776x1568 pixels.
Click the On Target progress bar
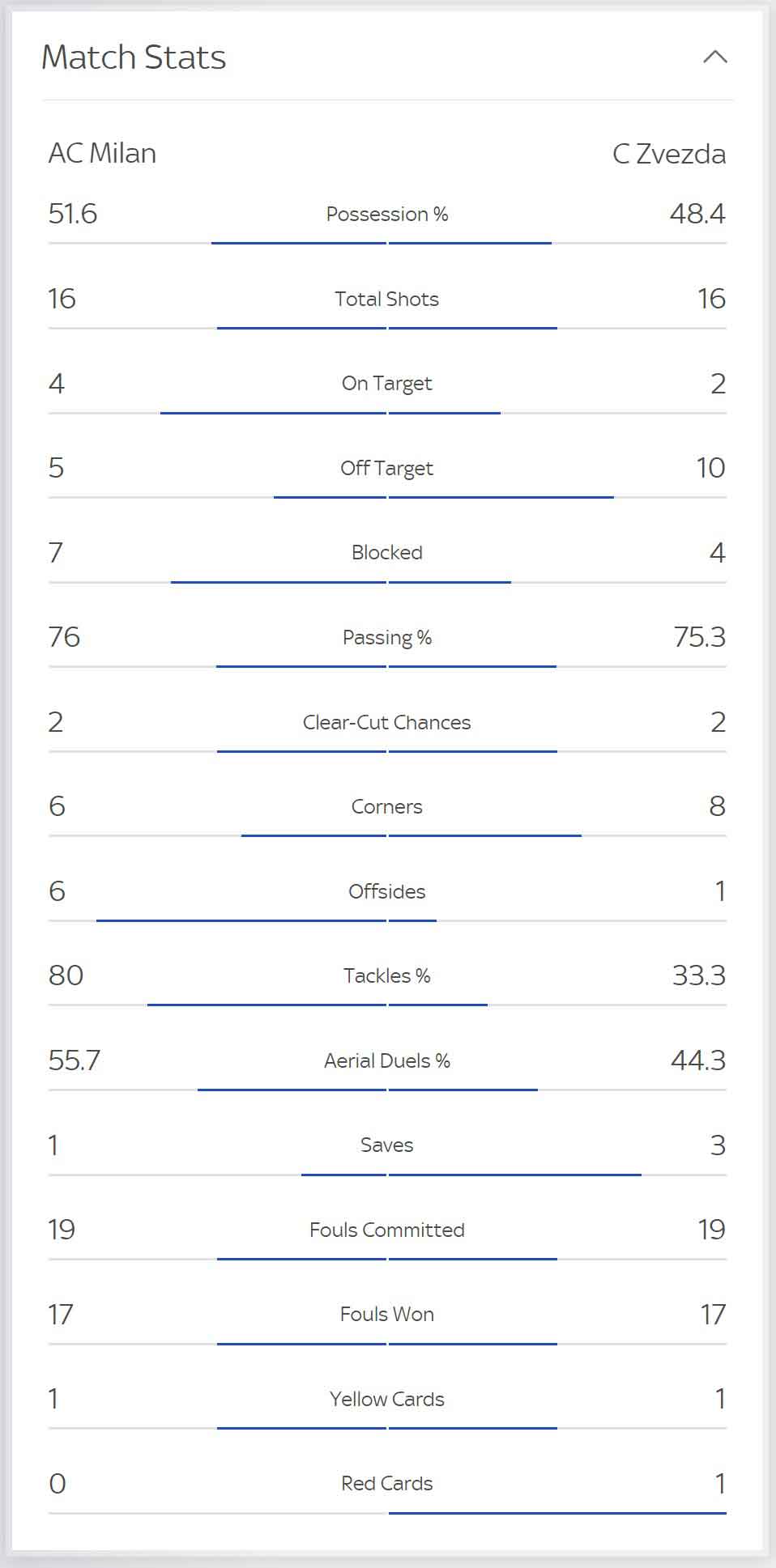(387, 413)
